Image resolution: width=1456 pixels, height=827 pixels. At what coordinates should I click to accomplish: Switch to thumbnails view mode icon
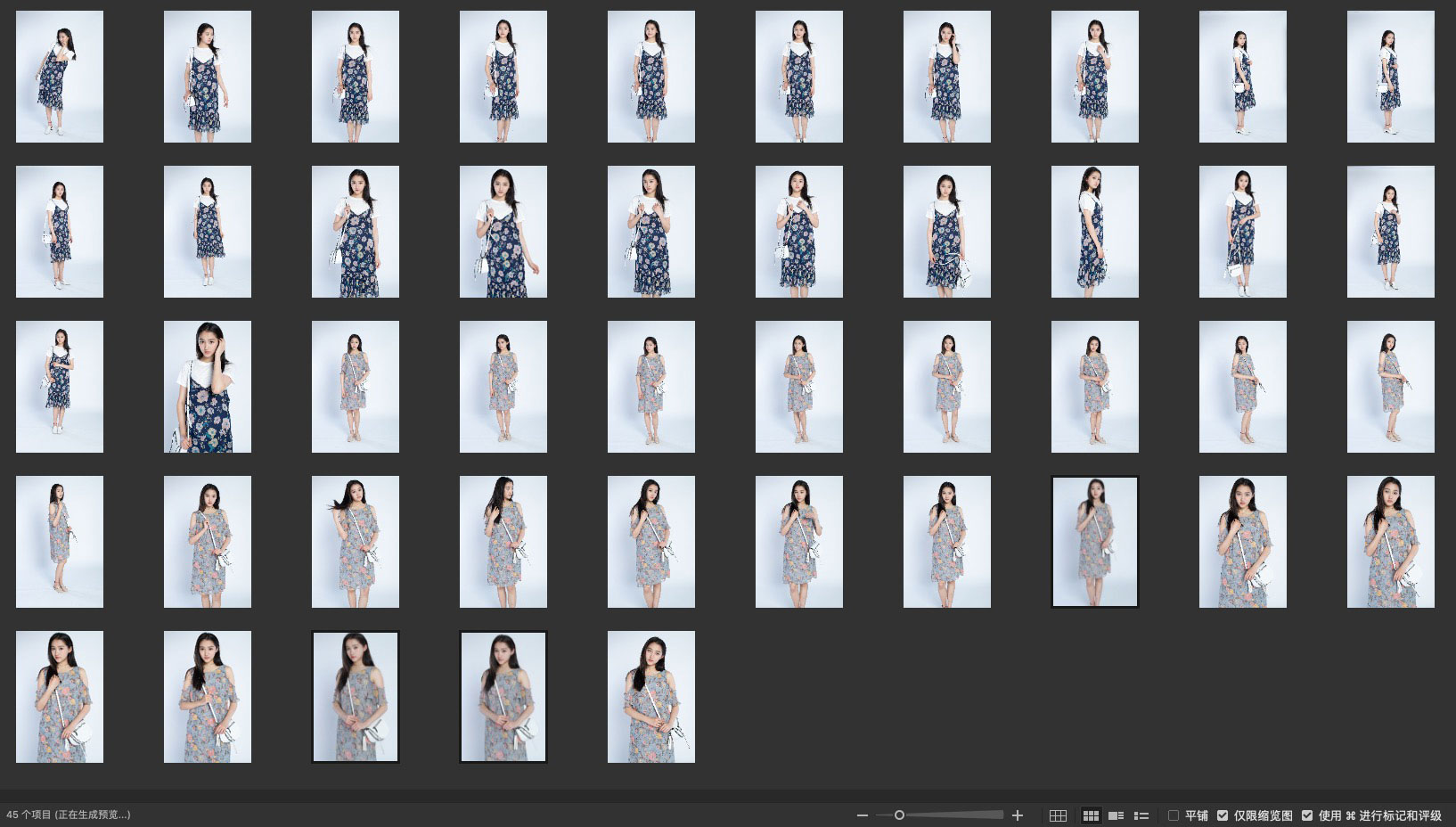tap(1091, 815)
